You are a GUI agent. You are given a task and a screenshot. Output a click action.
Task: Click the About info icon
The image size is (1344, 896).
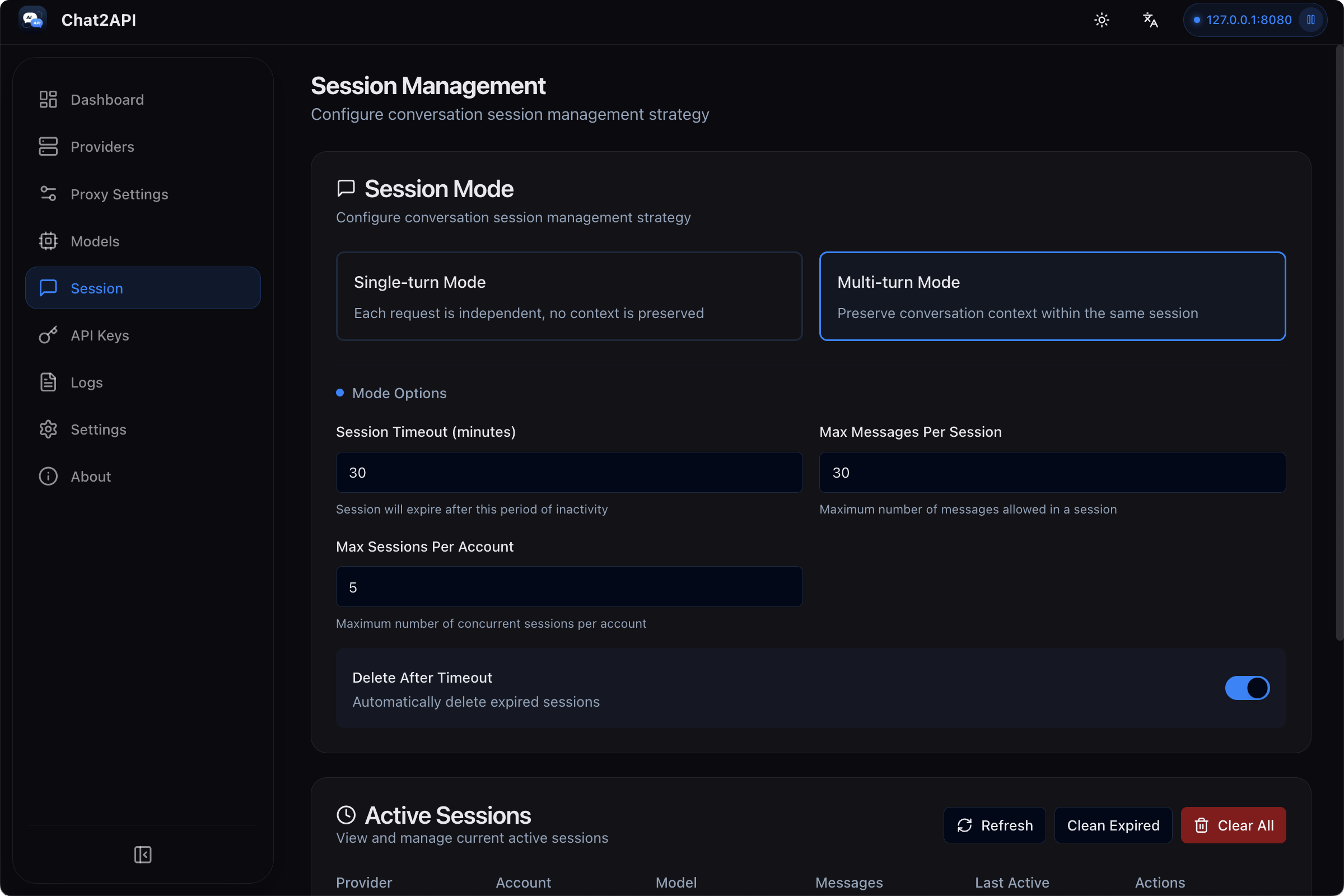click(48, 476)
